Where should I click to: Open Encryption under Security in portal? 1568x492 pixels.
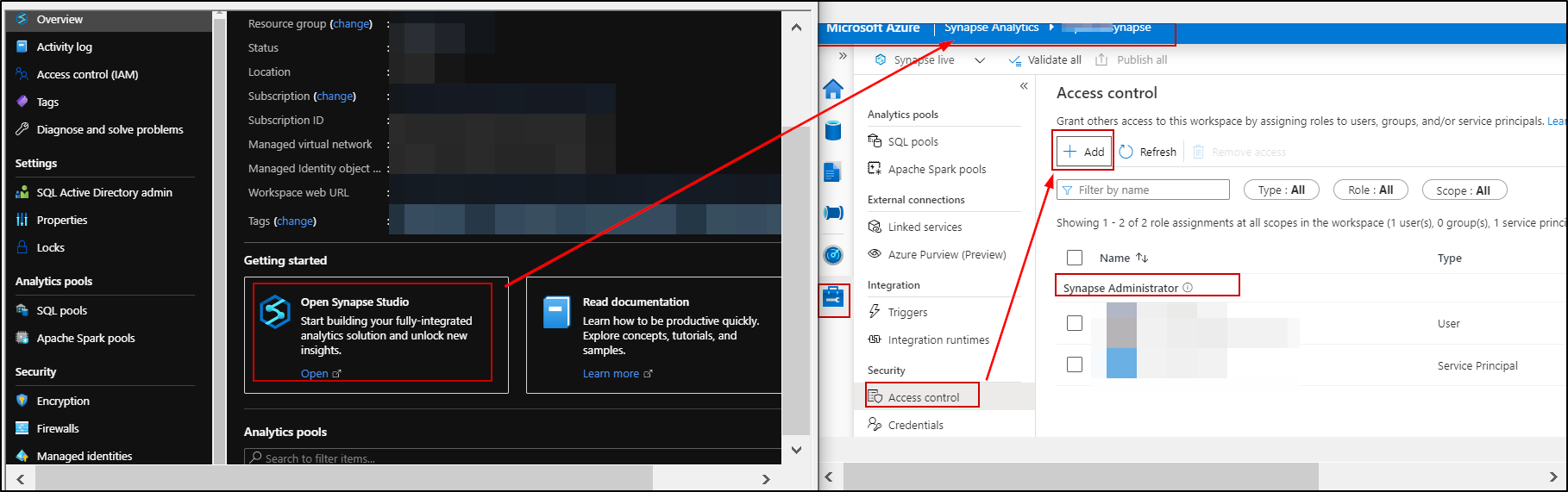point(63,401)
